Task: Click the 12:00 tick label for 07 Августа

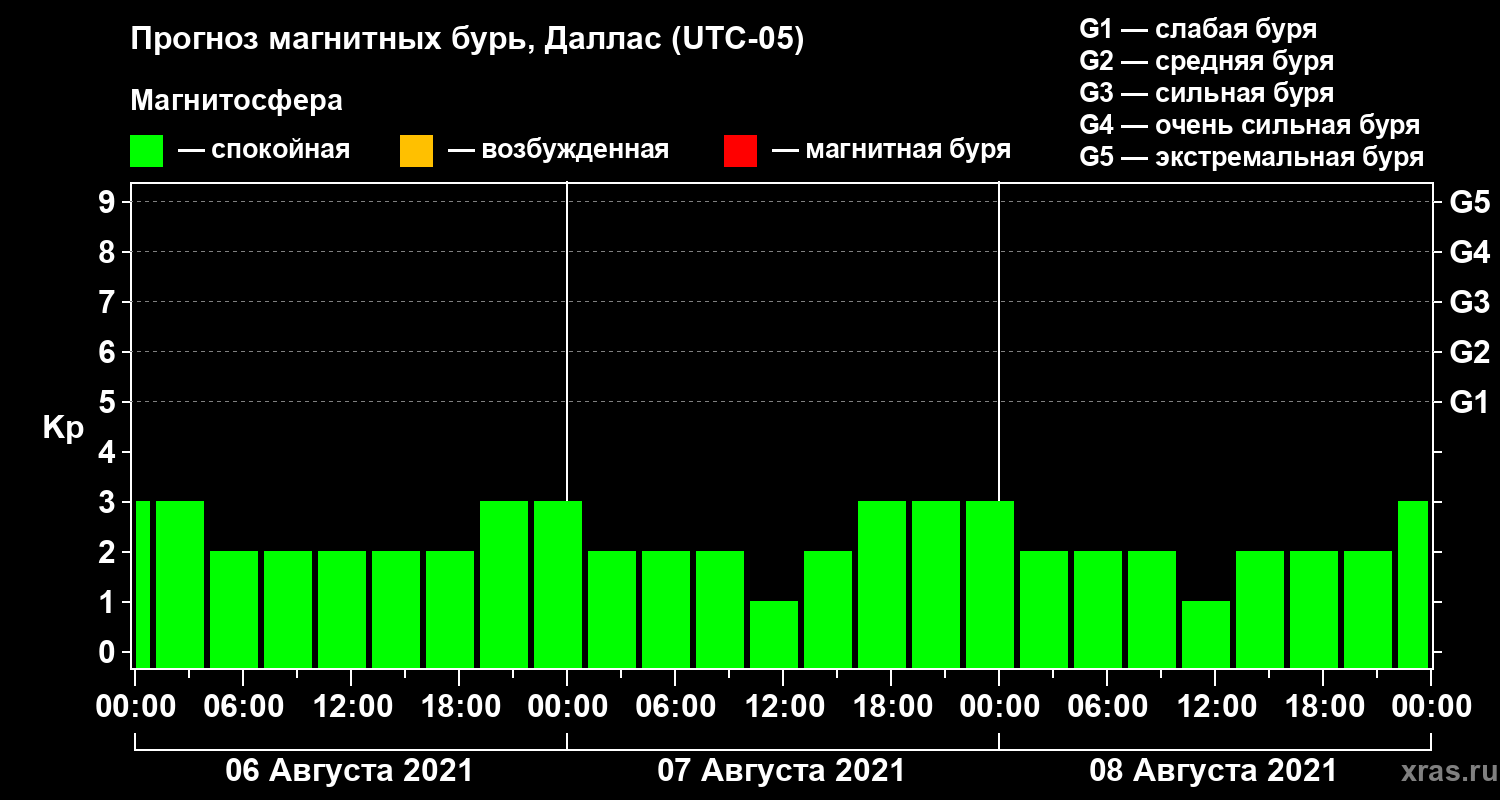Action: coord(783,706)
